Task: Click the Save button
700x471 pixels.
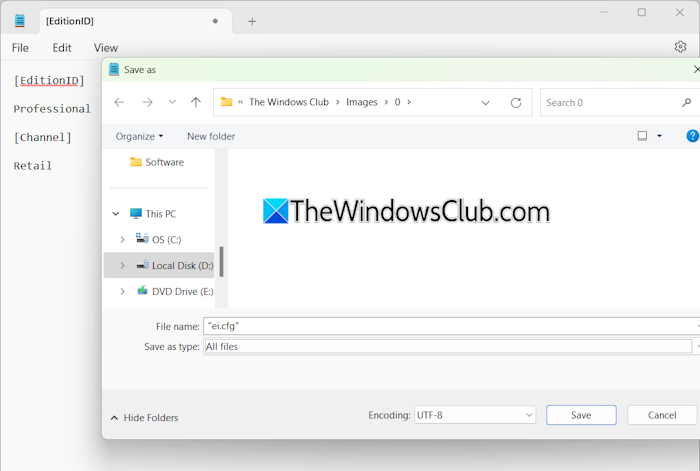Action: [581, 415]
